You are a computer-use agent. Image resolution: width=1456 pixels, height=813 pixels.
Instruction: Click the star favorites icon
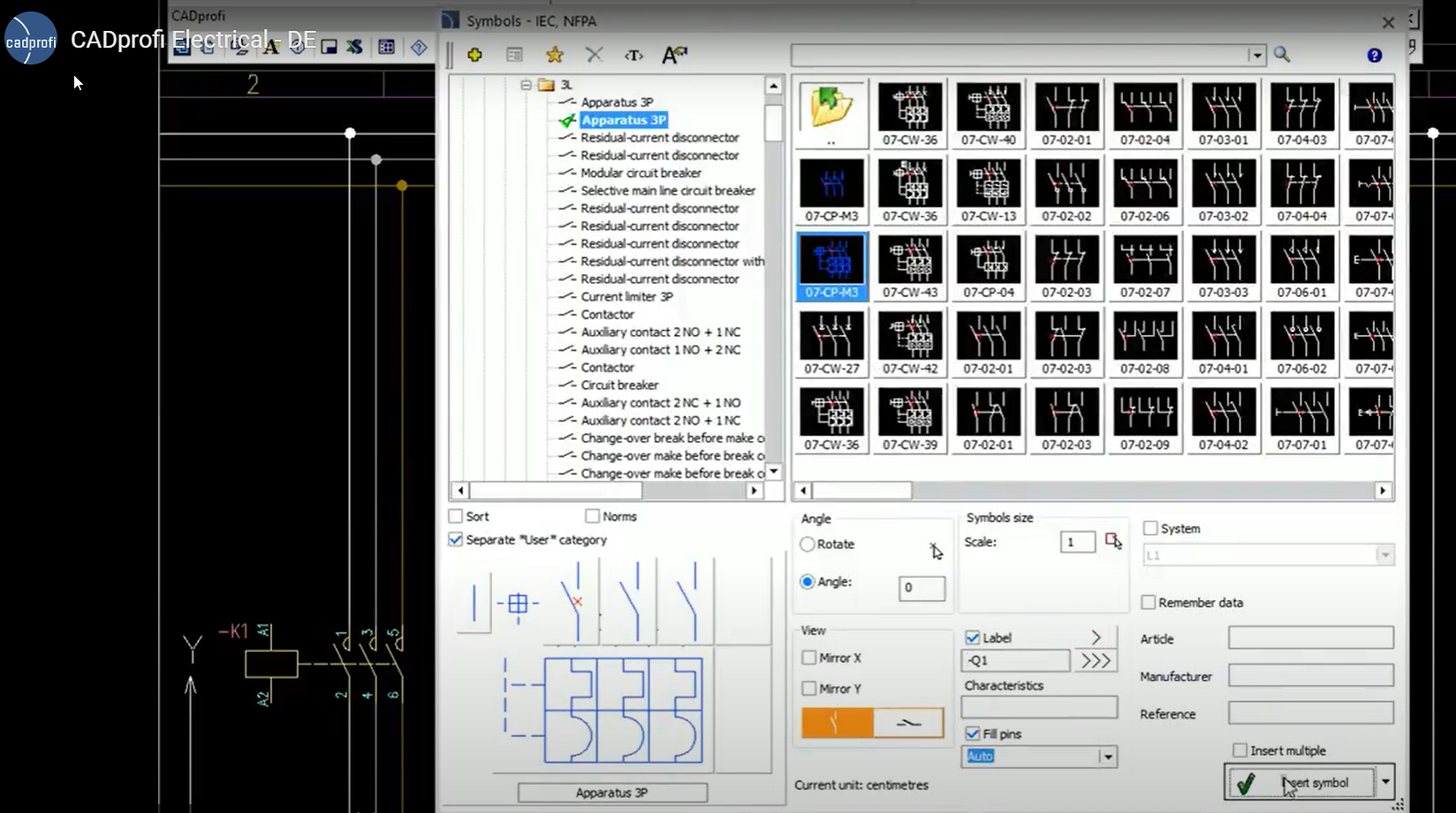coord(555,55)
